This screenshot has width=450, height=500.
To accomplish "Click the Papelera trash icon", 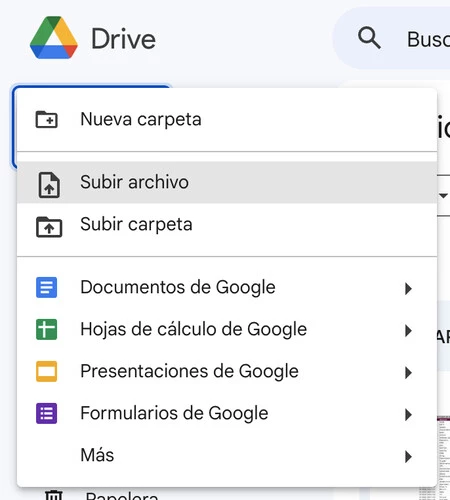I will click(54, 495).
